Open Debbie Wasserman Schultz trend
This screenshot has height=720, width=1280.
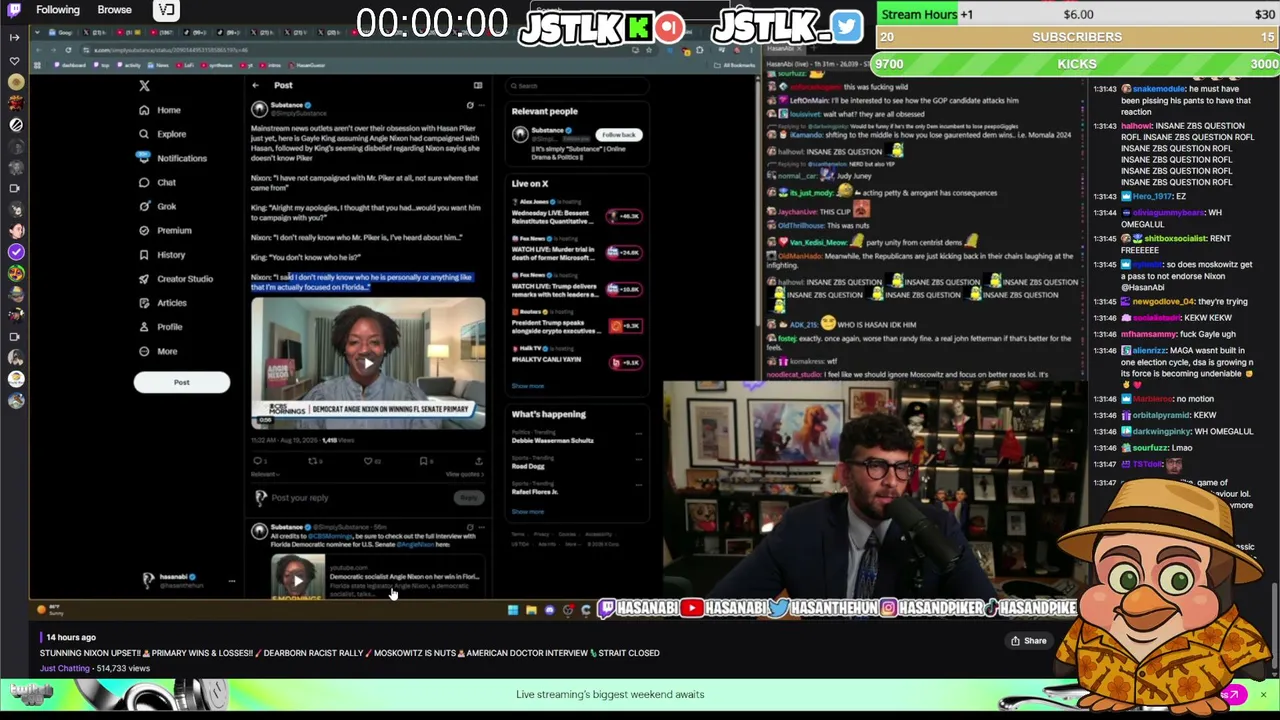(553, 440)
